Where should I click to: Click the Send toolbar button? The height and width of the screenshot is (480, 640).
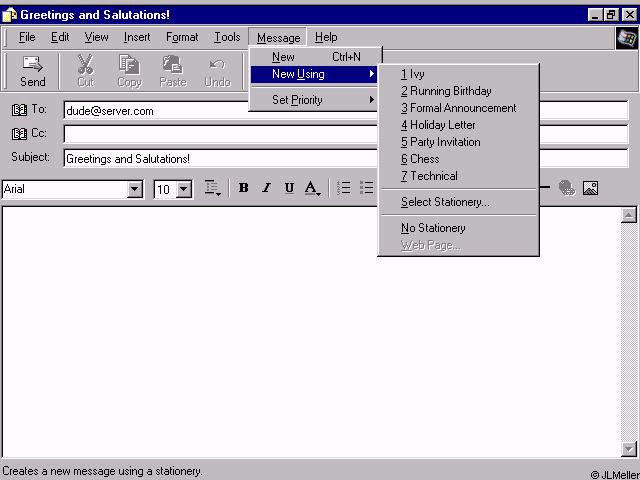pos(33,71)
